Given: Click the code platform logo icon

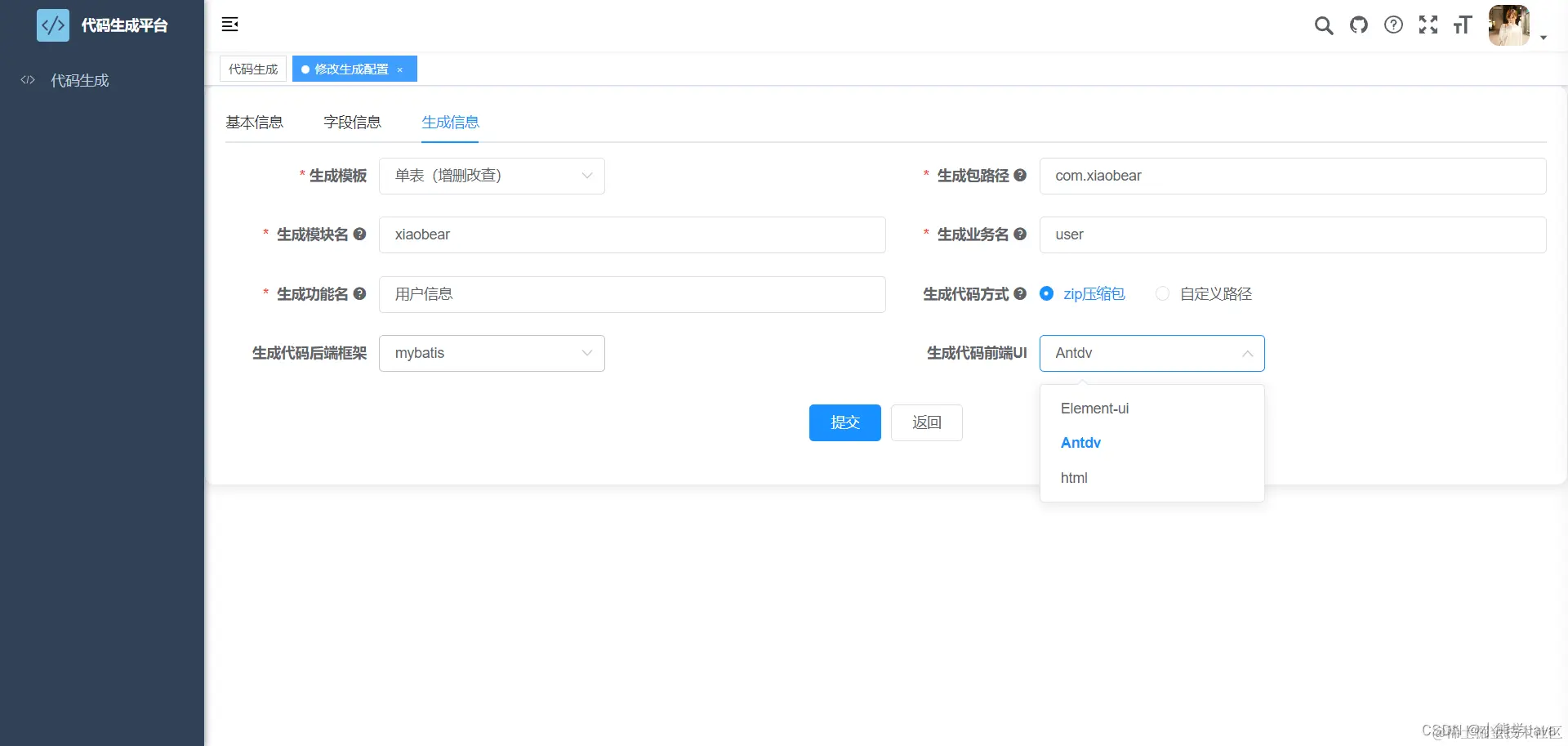Looking at the screenshot, I should [x=53, y=25].
